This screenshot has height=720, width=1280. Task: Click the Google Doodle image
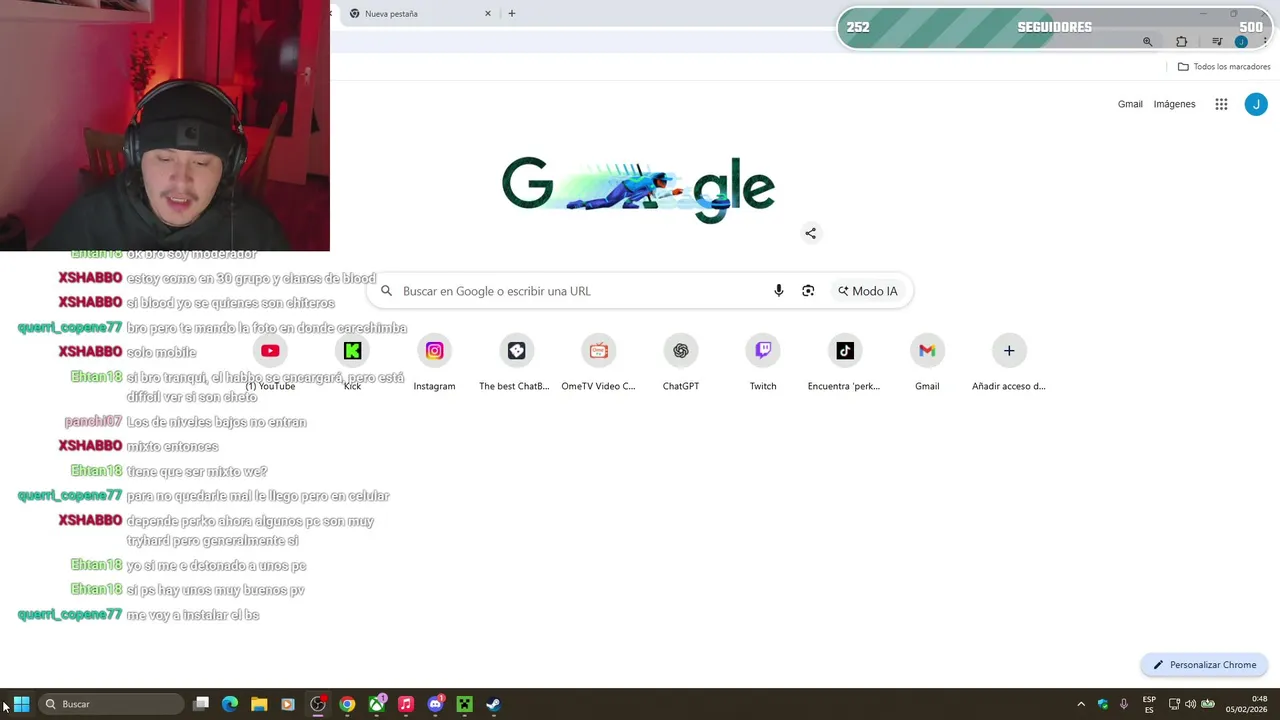pyautogui.click(x=638, y=189)
